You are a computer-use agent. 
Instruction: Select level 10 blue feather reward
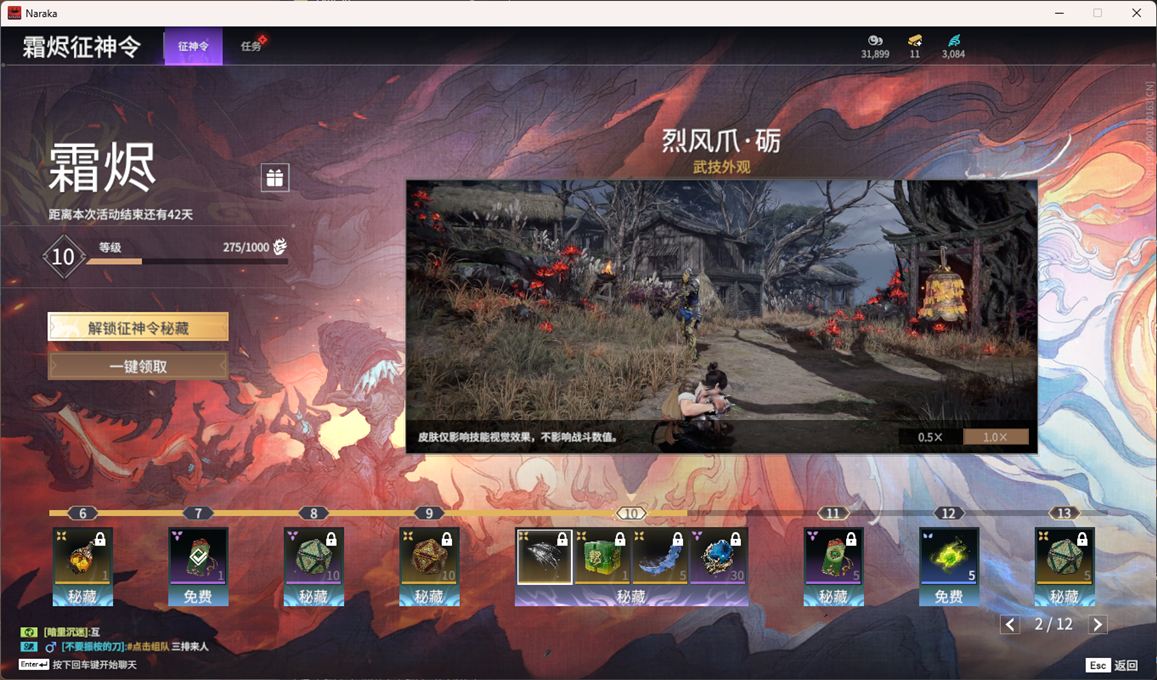(x=660, y=555)
